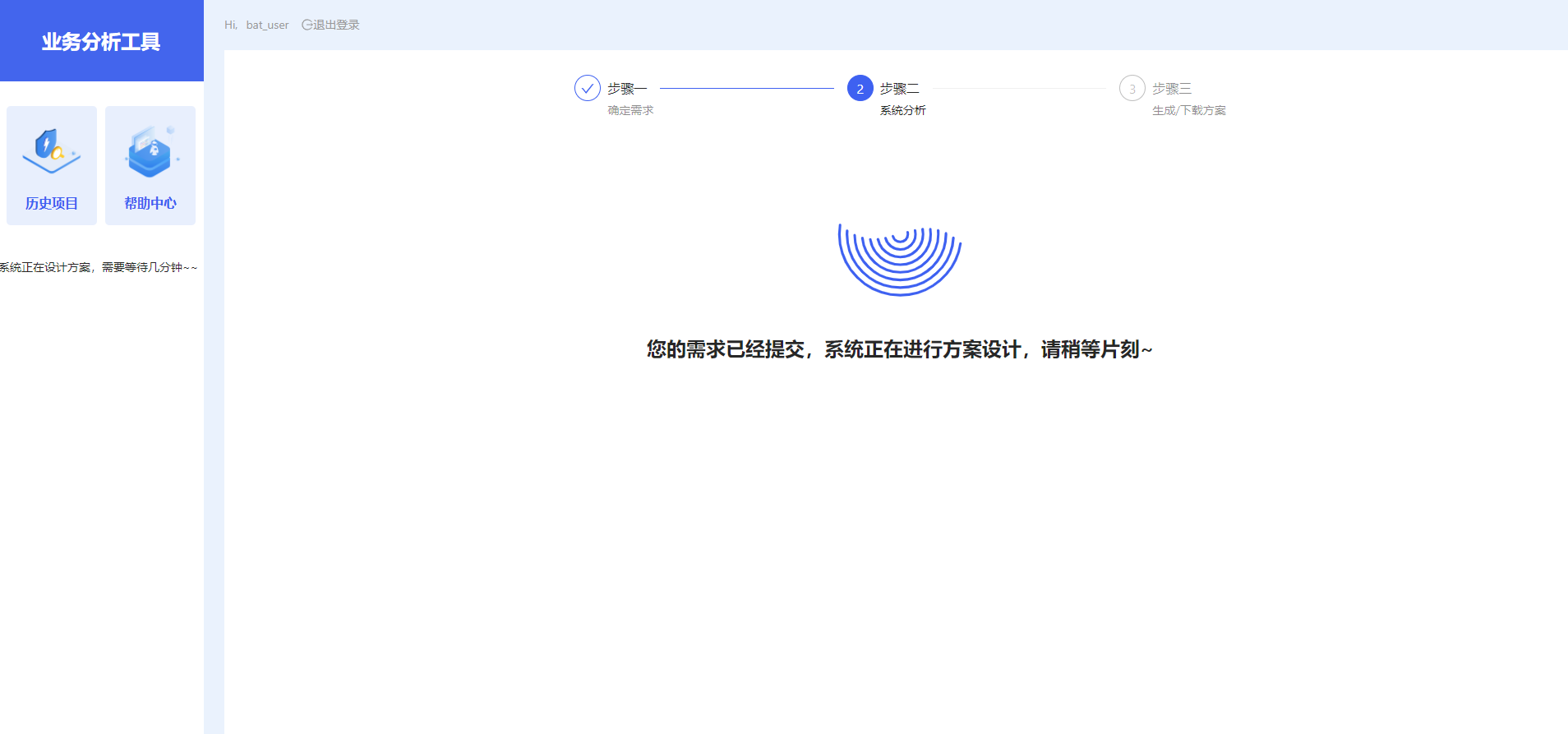Select the 步骤三 step title
Screen dimensions: 1568x734
pyautogui.click(x=1172, y=88)
